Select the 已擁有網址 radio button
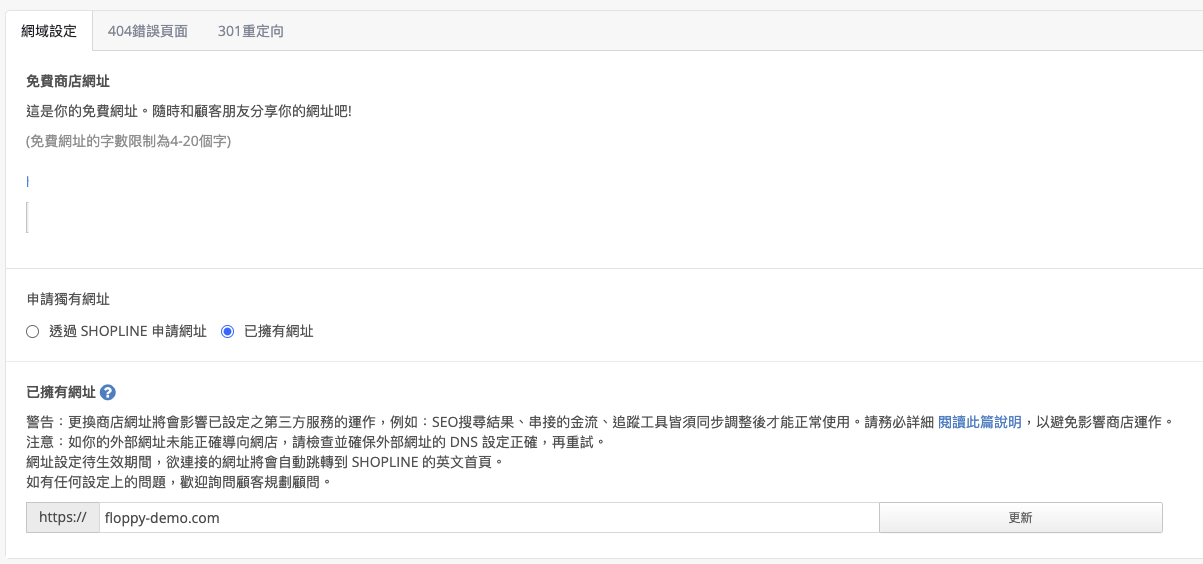 (x=227, y=331)
